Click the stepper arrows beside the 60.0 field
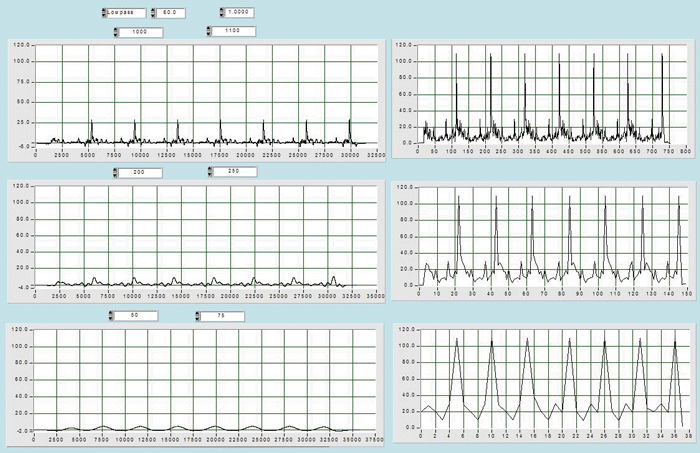The height and width of the screenshot is (453, 700). [x=153, y=13]
